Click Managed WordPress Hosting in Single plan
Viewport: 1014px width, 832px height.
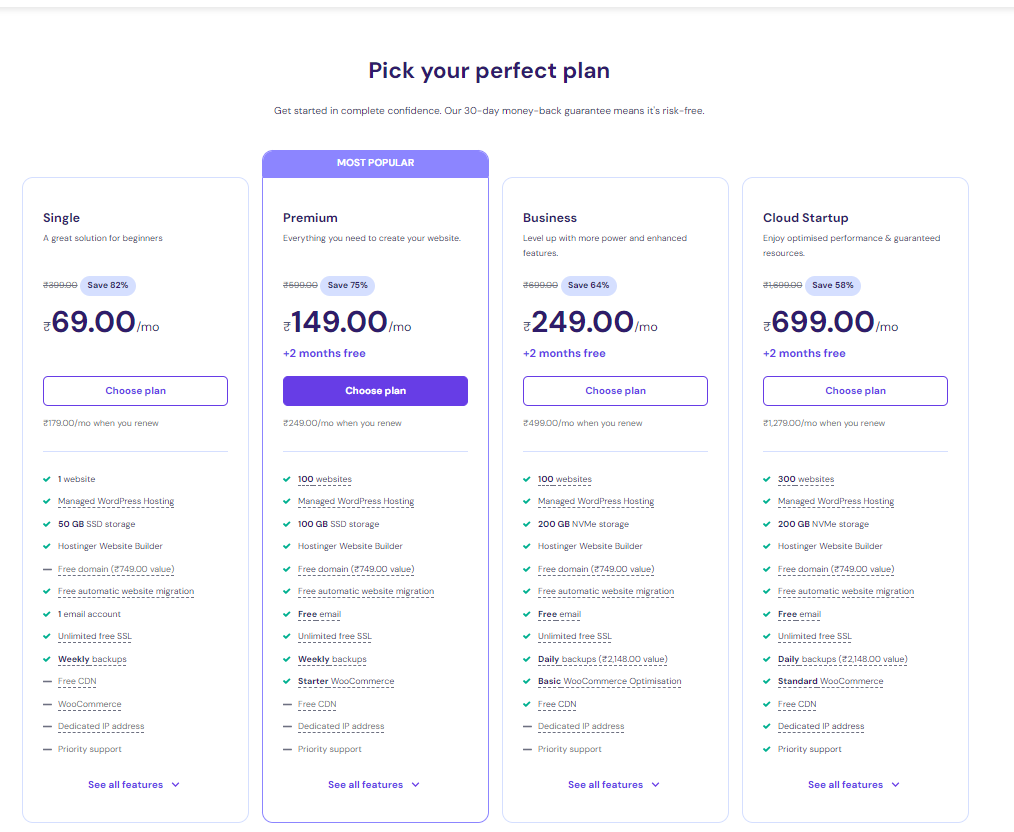pos(116,502)
